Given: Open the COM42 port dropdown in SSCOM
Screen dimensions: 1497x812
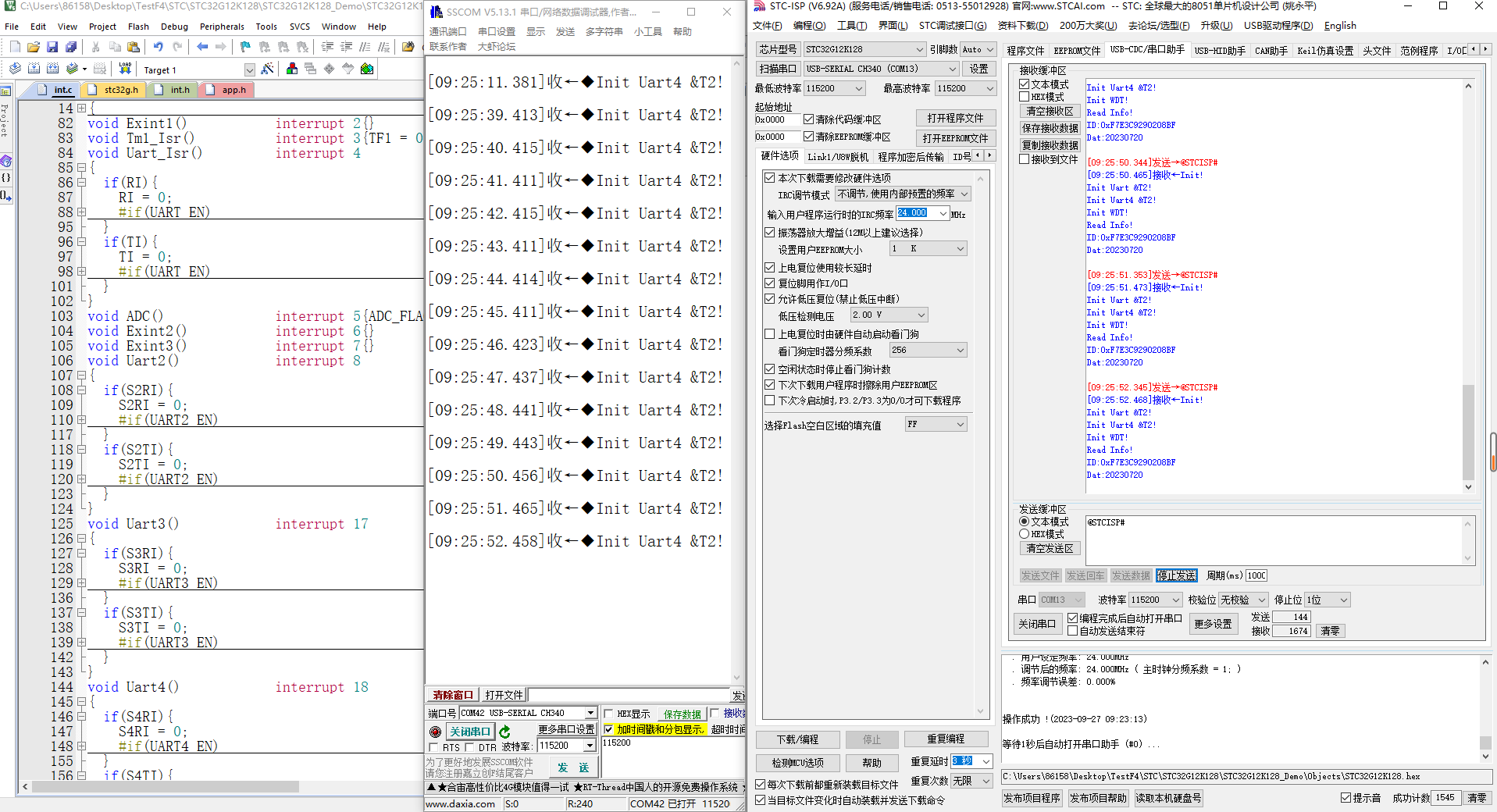Looking at the screenshot, I should 590,713.
